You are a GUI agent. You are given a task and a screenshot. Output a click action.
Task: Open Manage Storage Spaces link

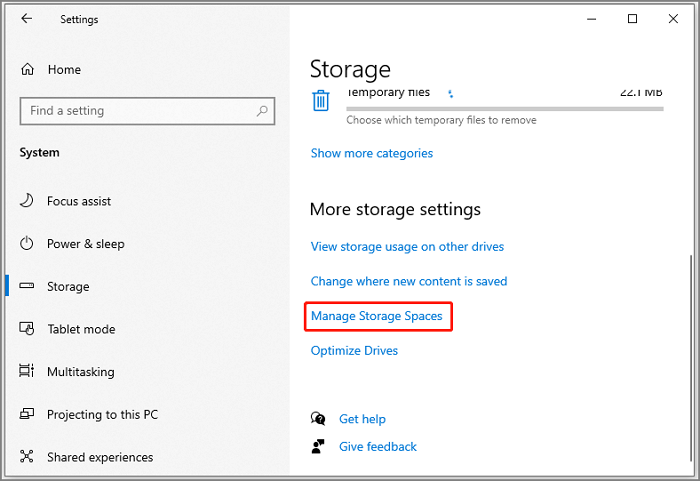(376, 317)
